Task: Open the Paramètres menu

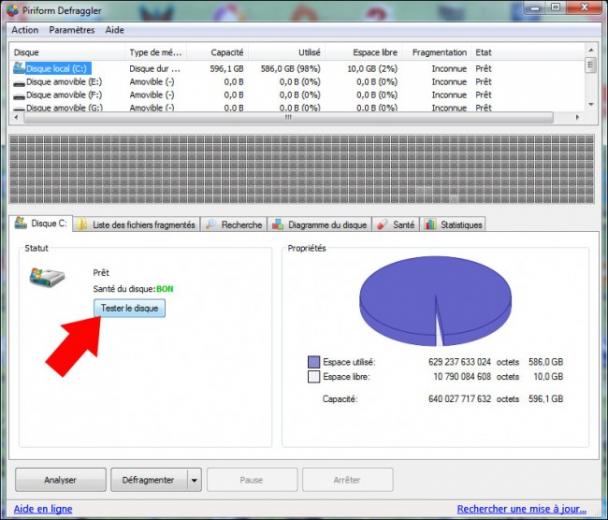Action: (x=72, y=30)
